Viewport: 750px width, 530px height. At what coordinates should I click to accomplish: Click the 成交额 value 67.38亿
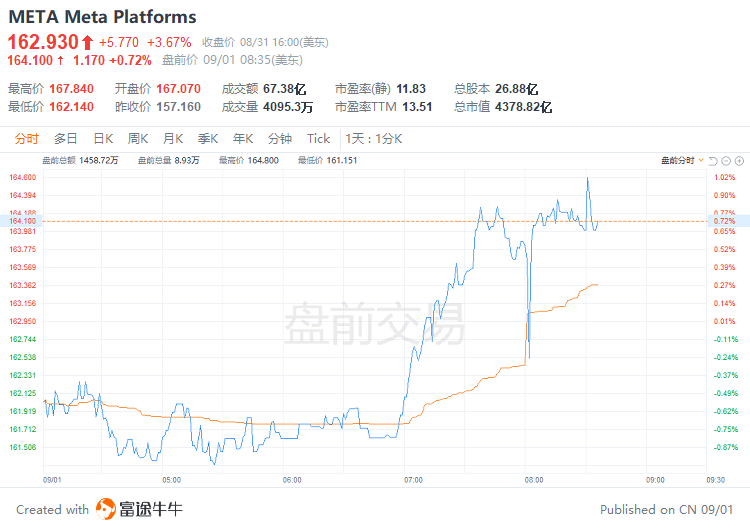point(285,89)
